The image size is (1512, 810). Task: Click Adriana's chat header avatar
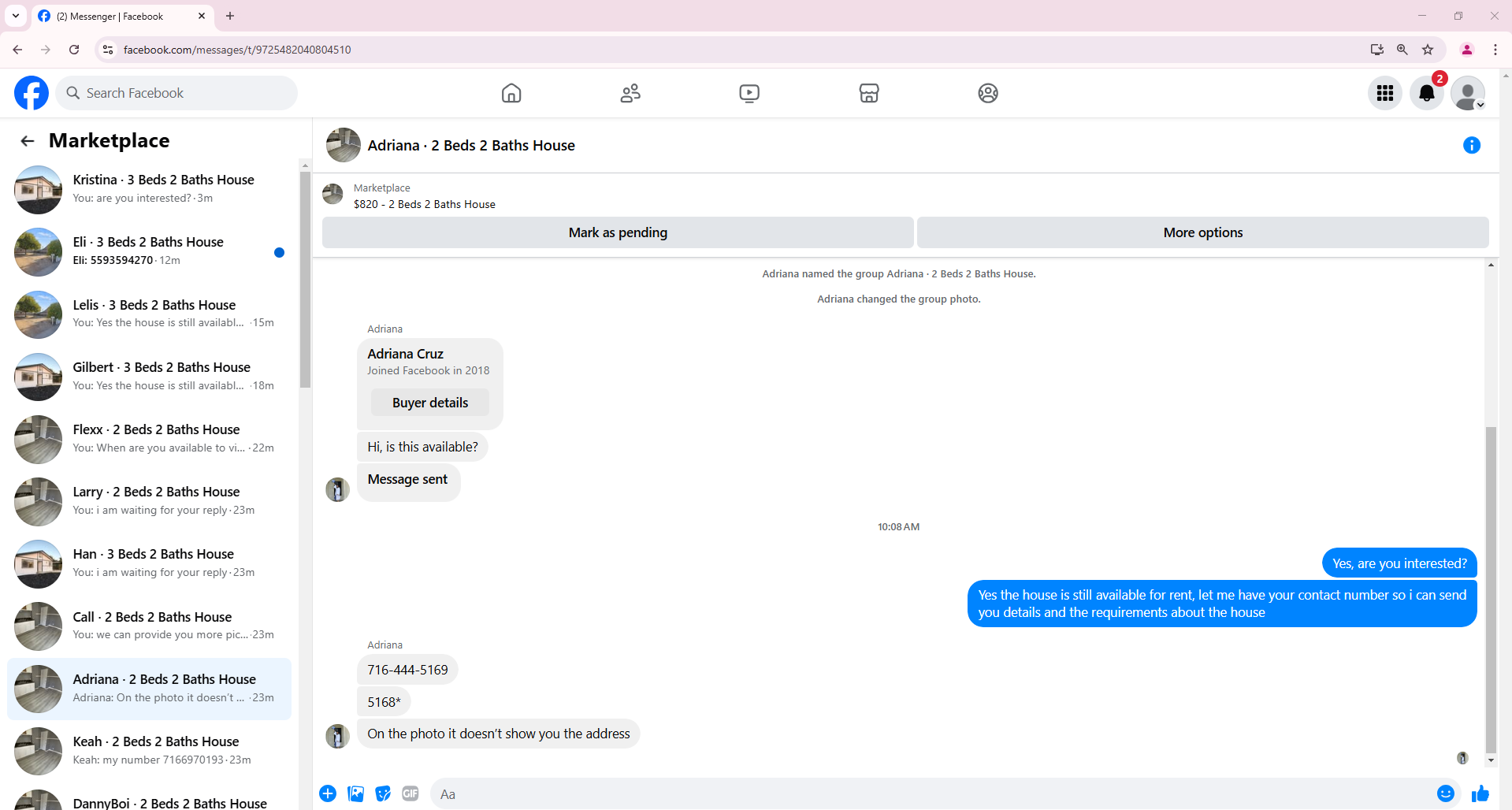(344, 145)
